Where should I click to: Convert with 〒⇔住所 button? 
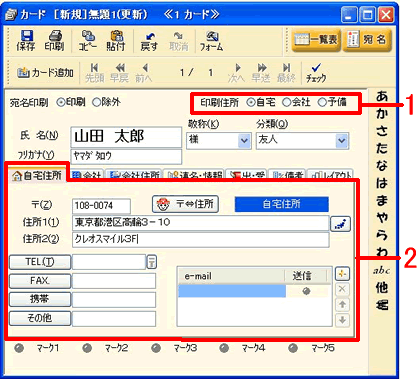click(185, 204)
